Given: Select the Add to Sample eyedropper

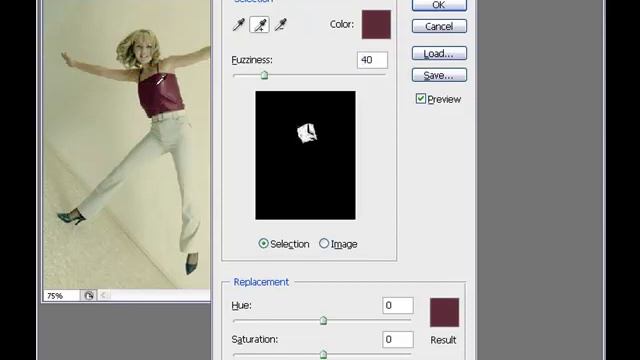Looking at the screenshot, I should pos(260,25).
